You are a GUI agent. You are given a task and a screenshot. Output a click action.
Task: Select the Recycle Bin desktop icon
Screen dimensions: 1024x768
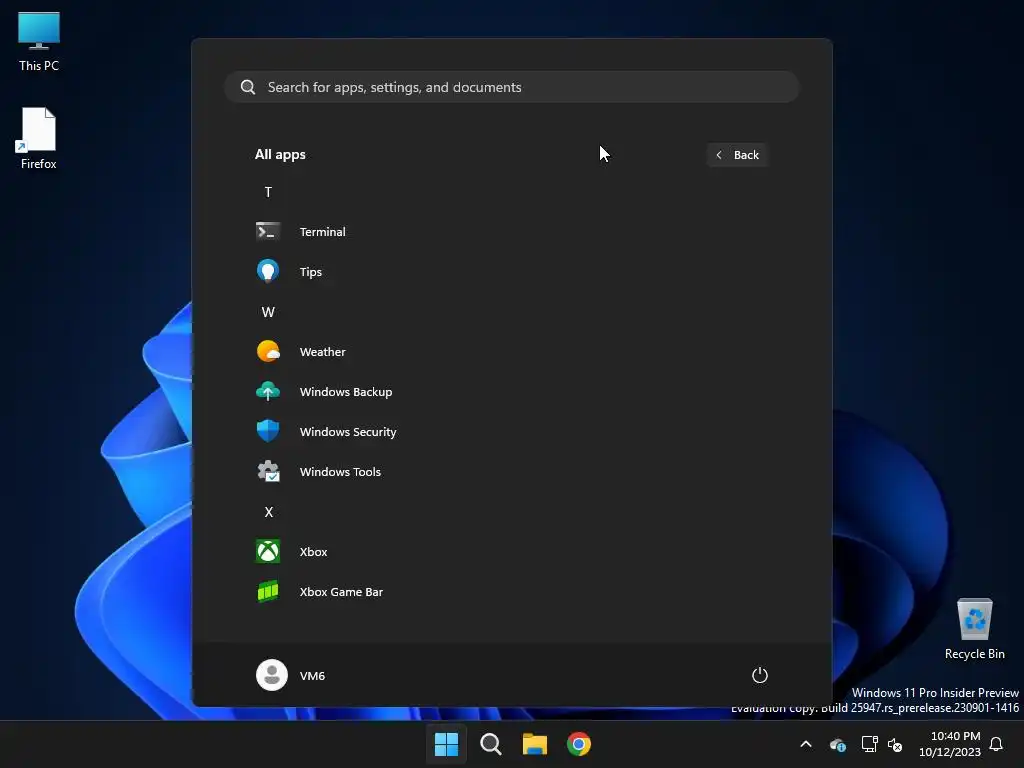[974, 629]
